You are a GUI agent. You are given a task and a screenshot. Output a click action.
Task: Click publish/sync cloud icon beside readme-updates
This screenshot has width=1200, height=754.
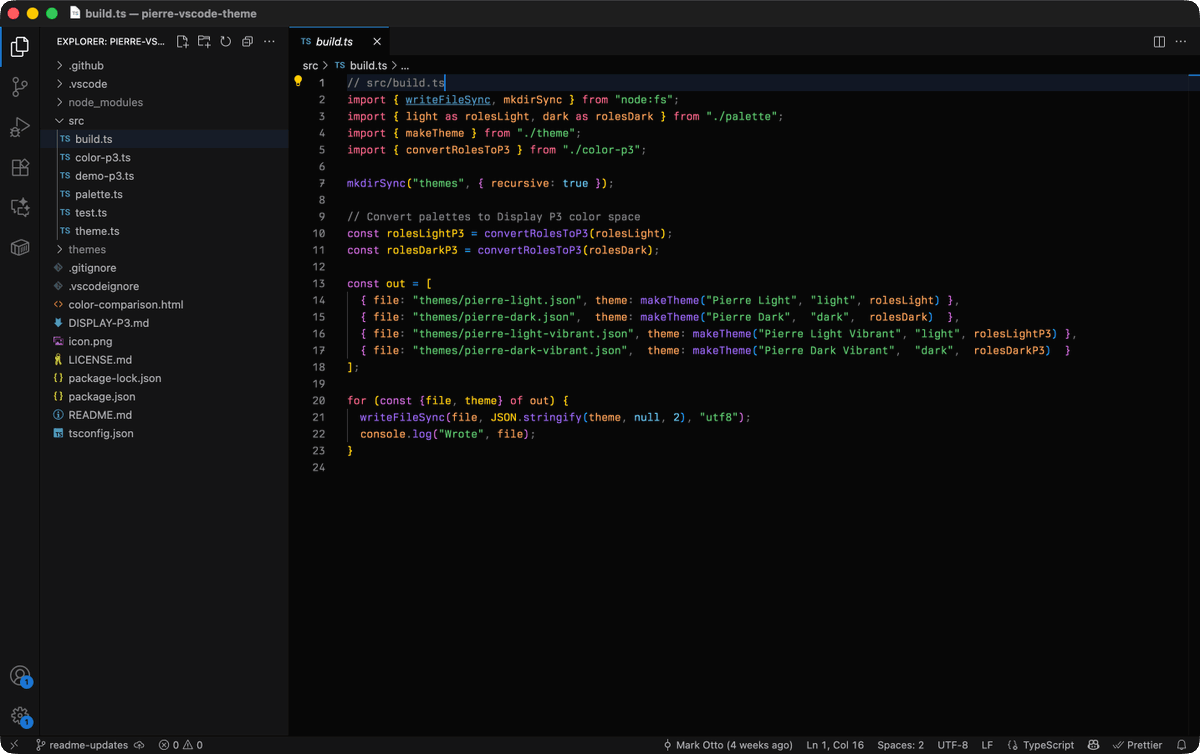point(139,745)
